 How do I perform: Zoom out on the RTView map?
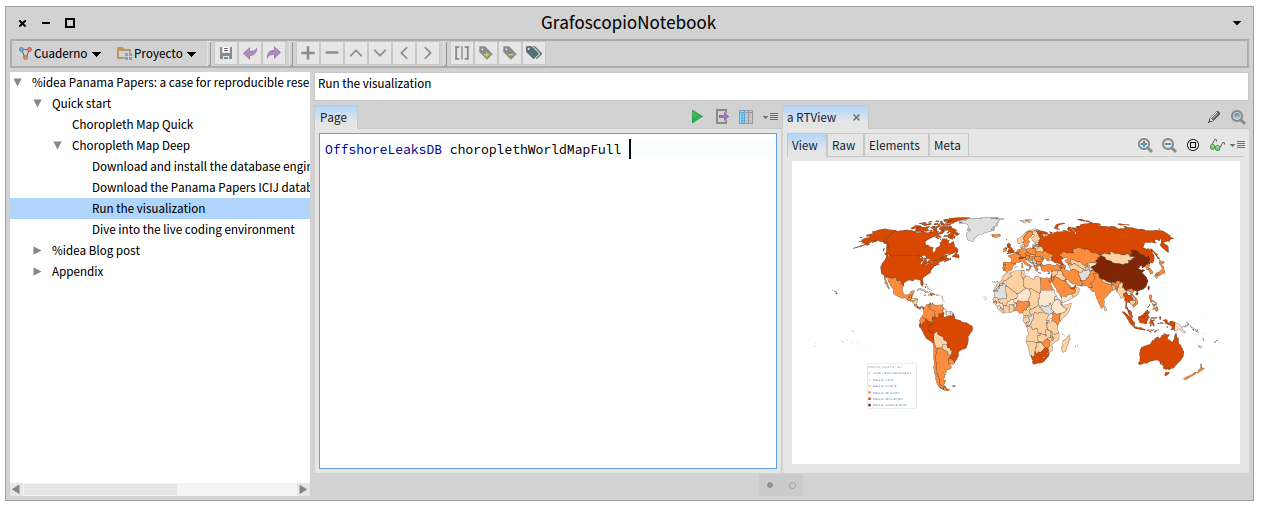coord(1169,145)
